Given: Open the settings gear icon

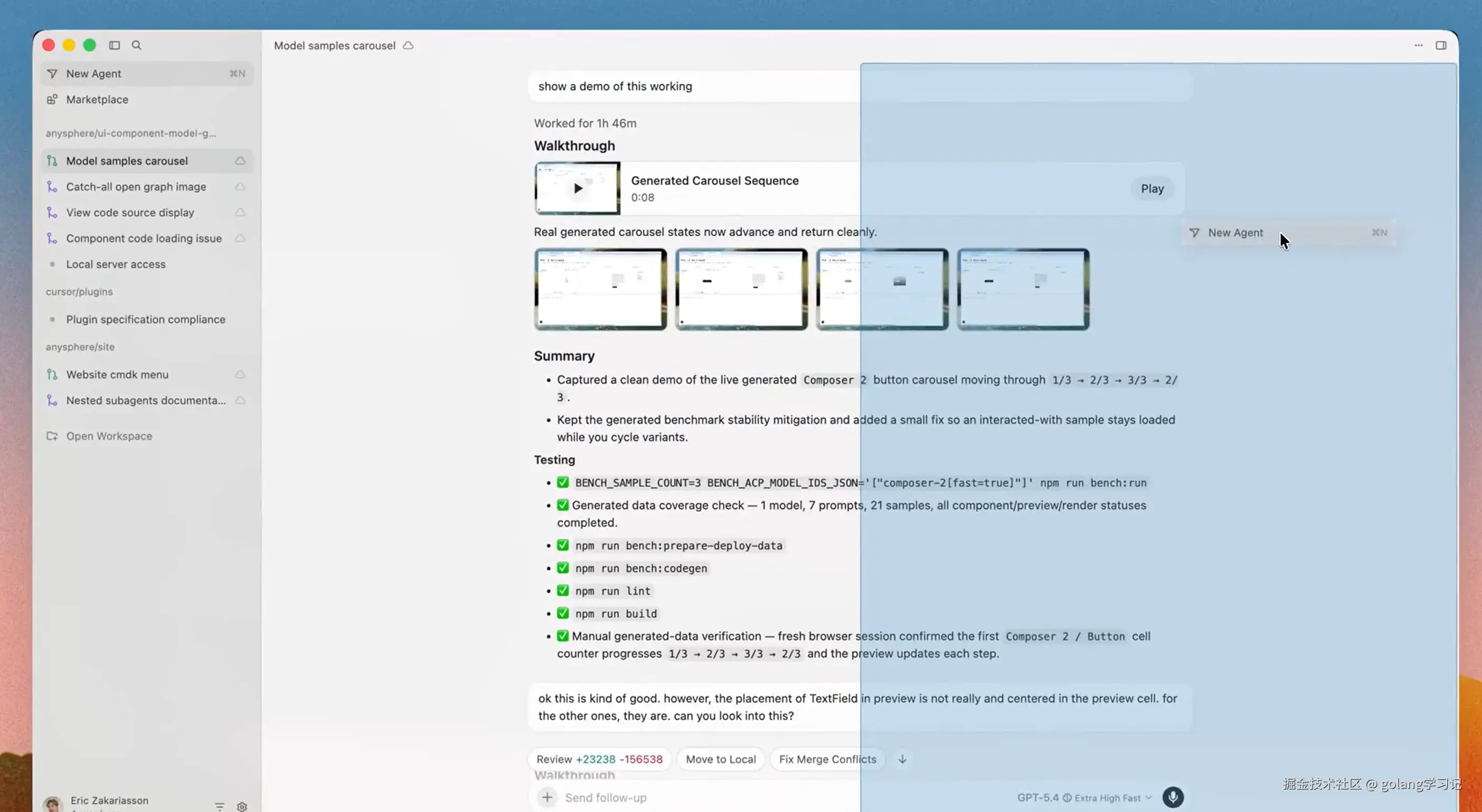Looking at the screenshot, I should tap(242, 806).
